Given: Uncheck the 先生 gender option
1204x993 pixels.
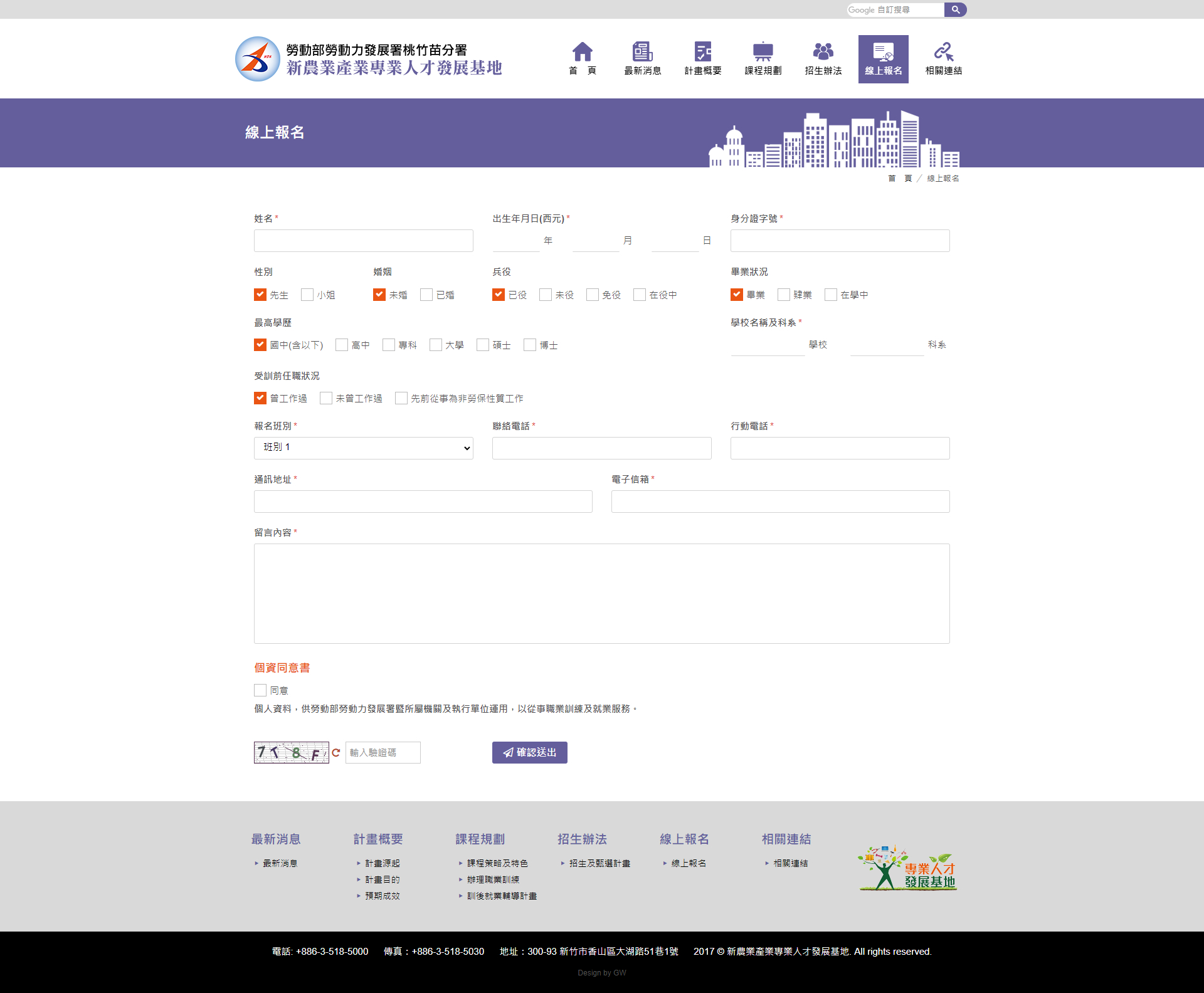Looking at the screenshot, I should 260,295.
